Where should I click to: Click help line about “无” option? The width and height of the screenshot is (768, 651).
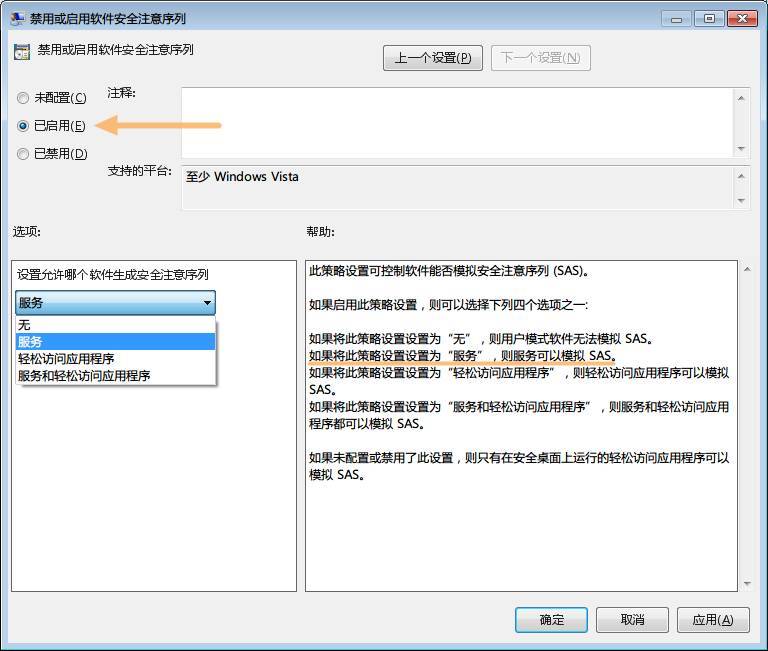tap(480, 338)
